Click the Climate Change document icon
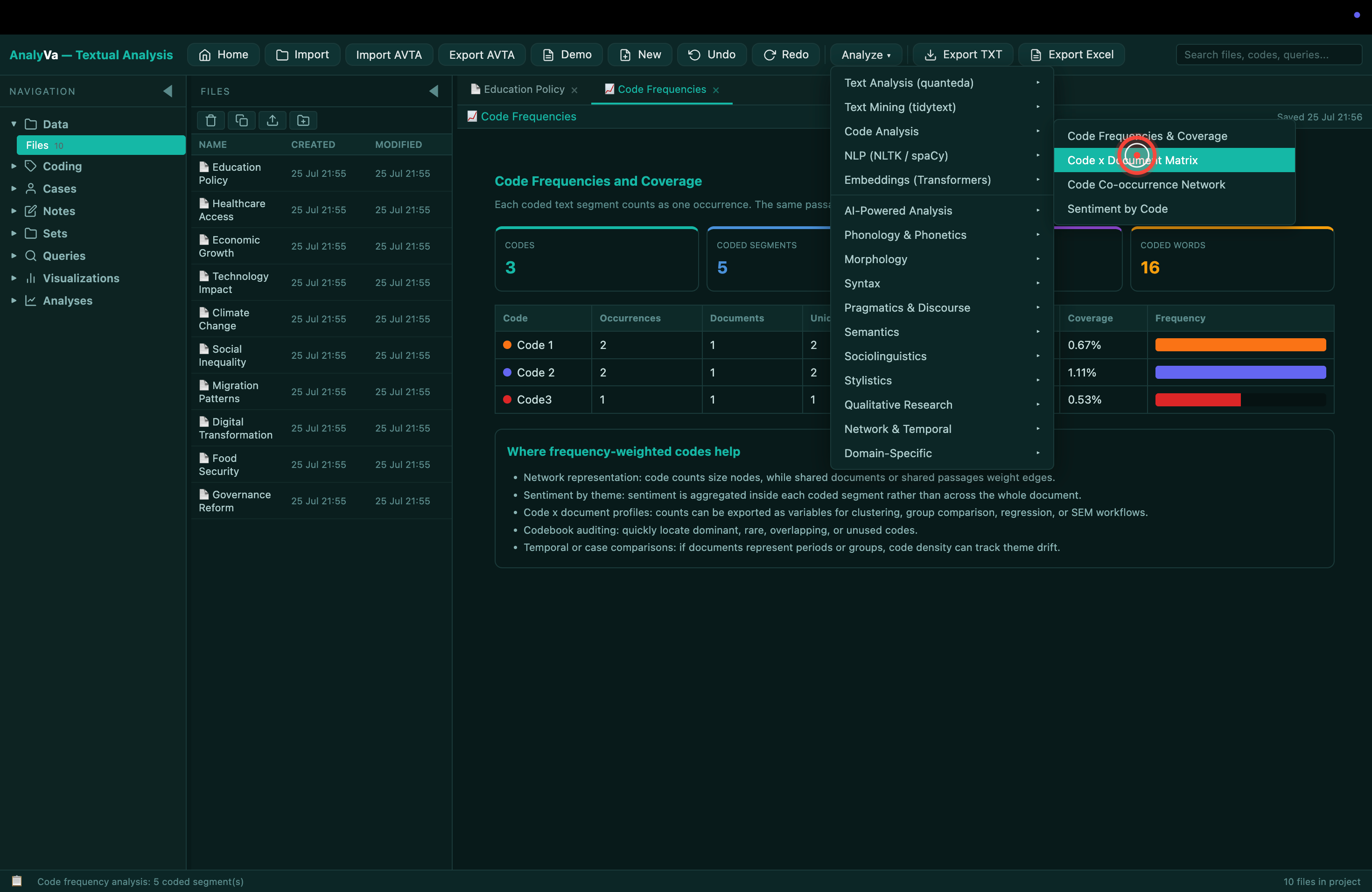1372x892 pixels. click(x=204, y=312)
